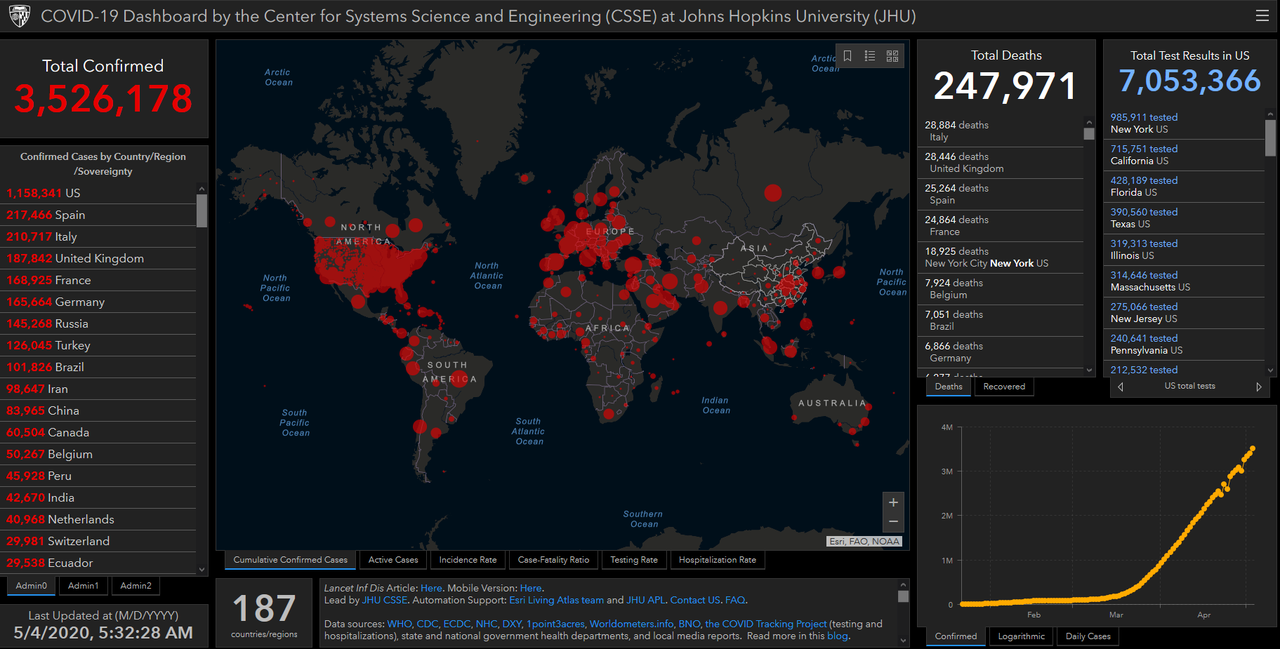Image resolution: width=1280 pixels, height=649 pixels.
Task: Switch to Cumulative Confirmed Cases map tab
Action: [x=290, y=560]
